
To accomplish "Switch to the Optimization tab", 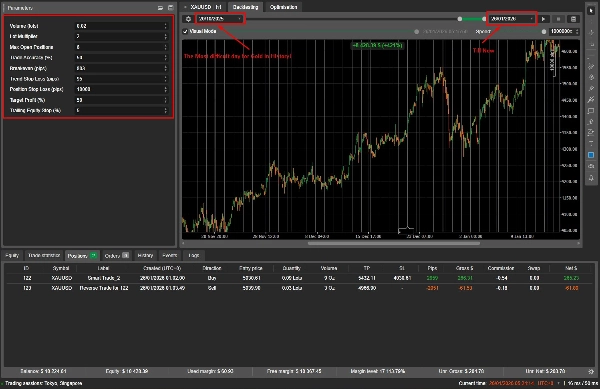I will [283, 7].
